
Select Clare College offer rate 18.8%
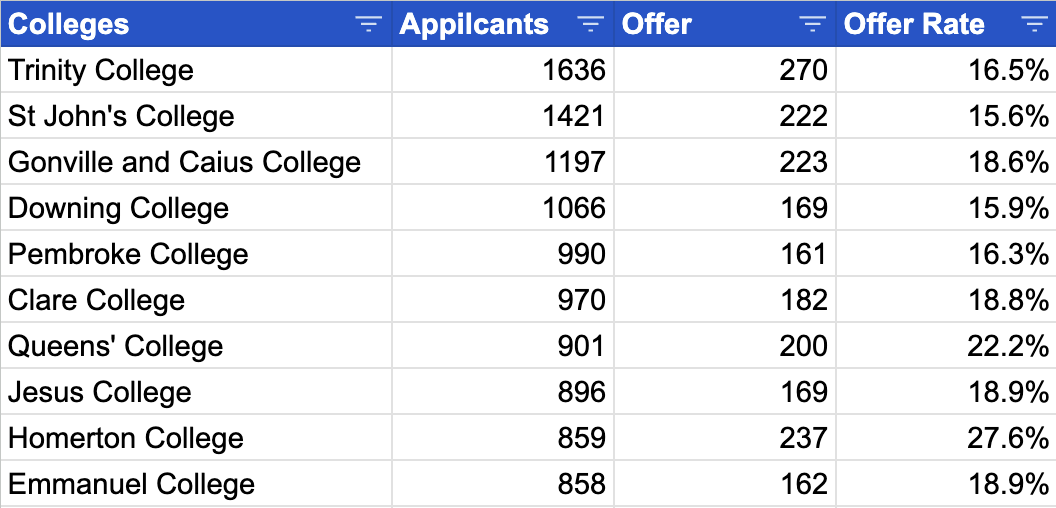click(x=1008, y=300)
